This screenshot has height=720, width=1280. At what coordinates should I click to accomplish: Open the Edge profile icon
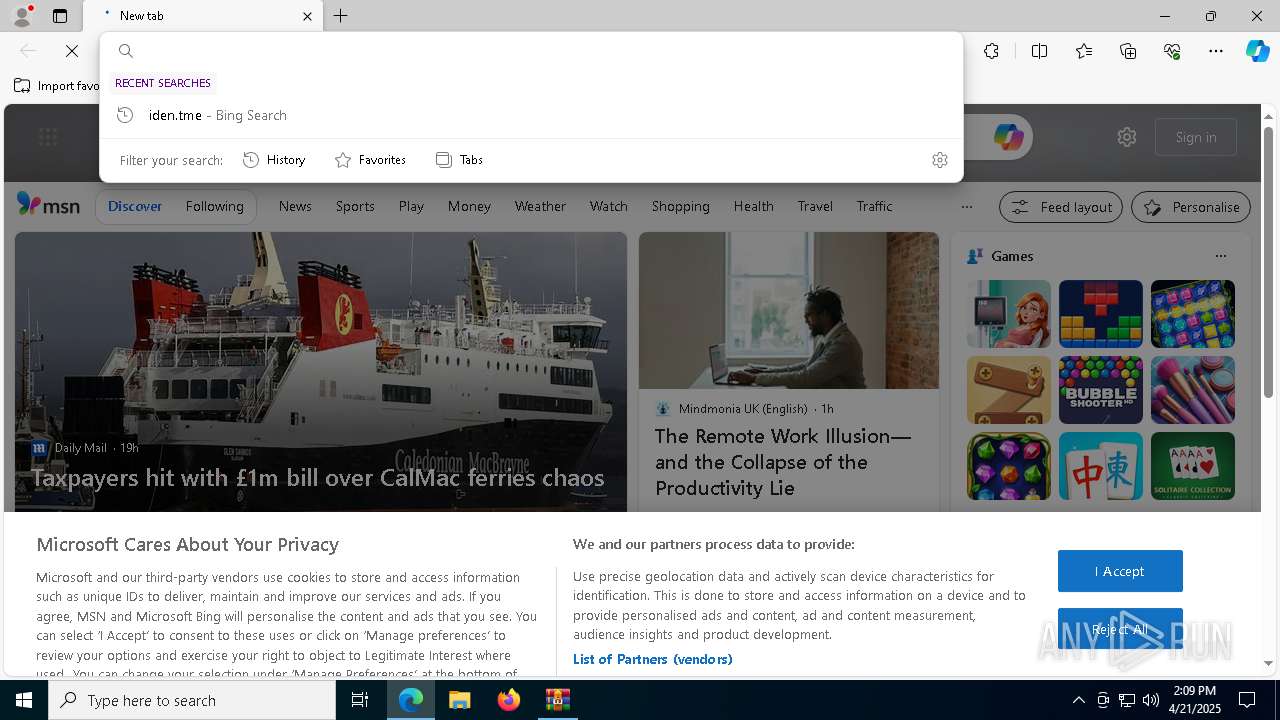[22, 15]
